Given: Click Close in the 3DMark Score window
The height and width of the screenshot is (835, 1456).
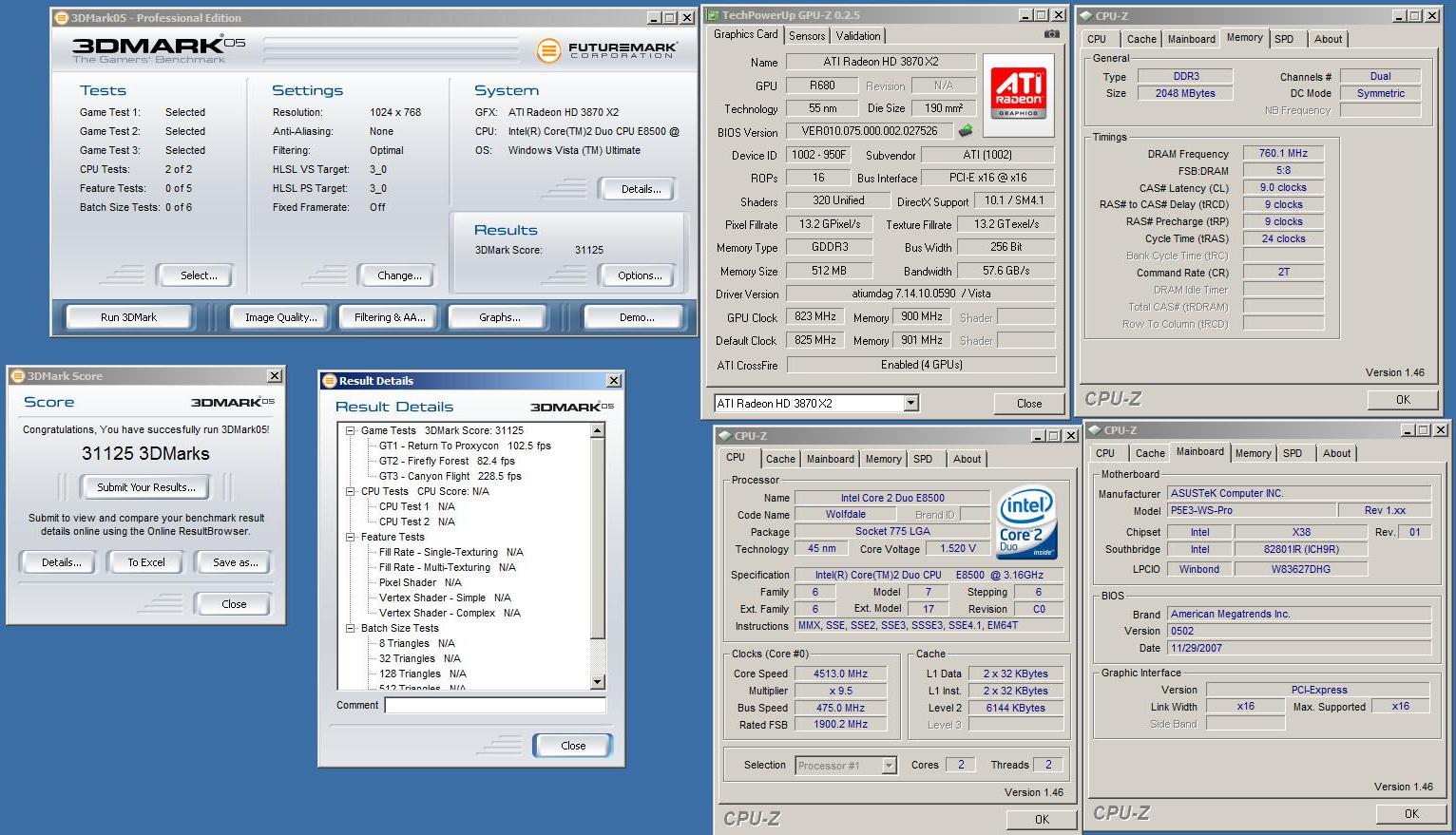Looking at the screenshot, I should pyautogui.click(x=233, y=604).
